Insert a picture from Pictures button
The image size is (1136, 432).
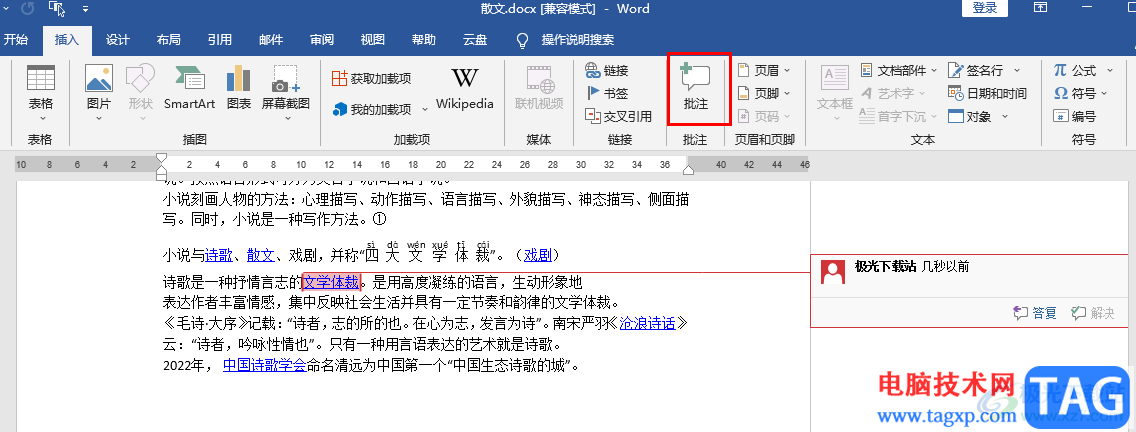click(x=99, y=88)
